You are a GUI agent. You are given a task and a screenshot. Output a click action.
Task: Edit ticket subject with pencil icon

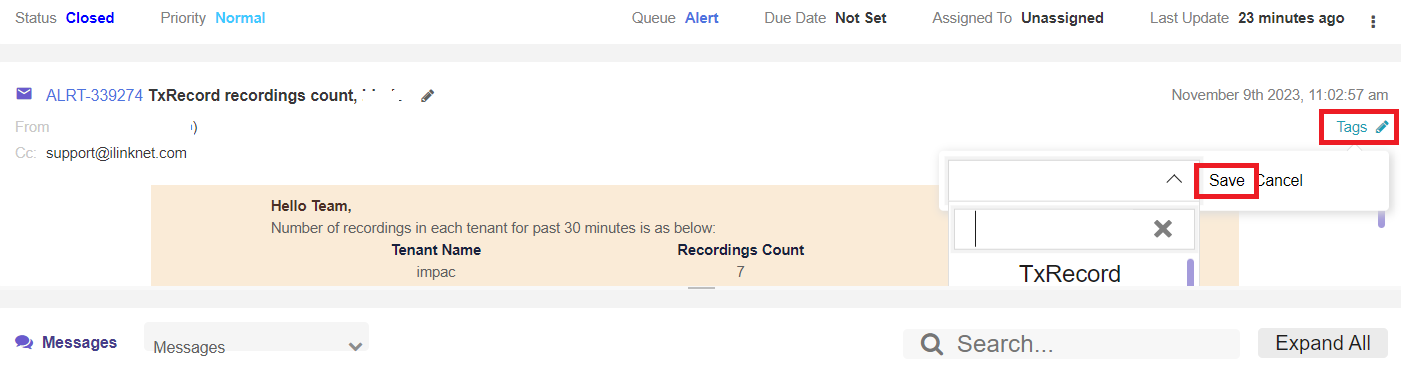tap(428, 96)
